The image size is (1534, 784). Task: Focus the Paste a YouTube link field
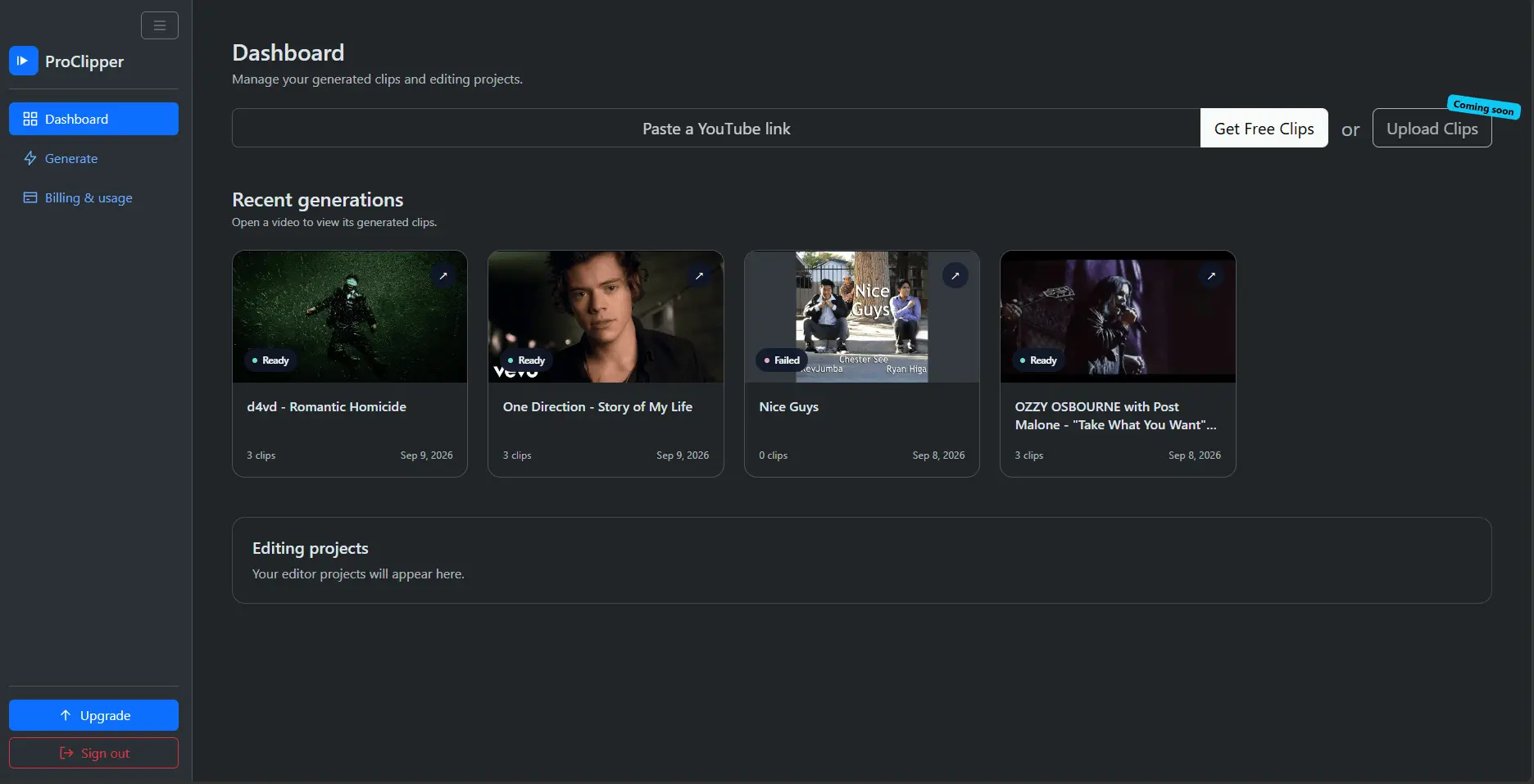[716, 128]
